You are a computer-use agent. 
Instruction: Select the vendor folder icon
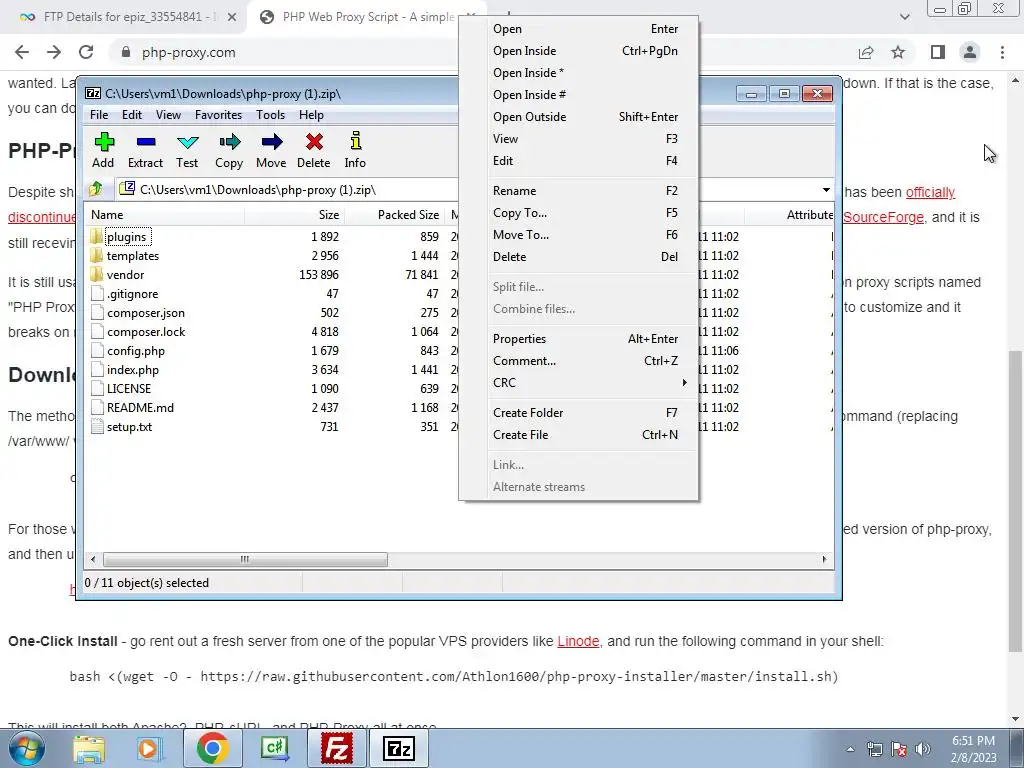(x=97, y=274)
